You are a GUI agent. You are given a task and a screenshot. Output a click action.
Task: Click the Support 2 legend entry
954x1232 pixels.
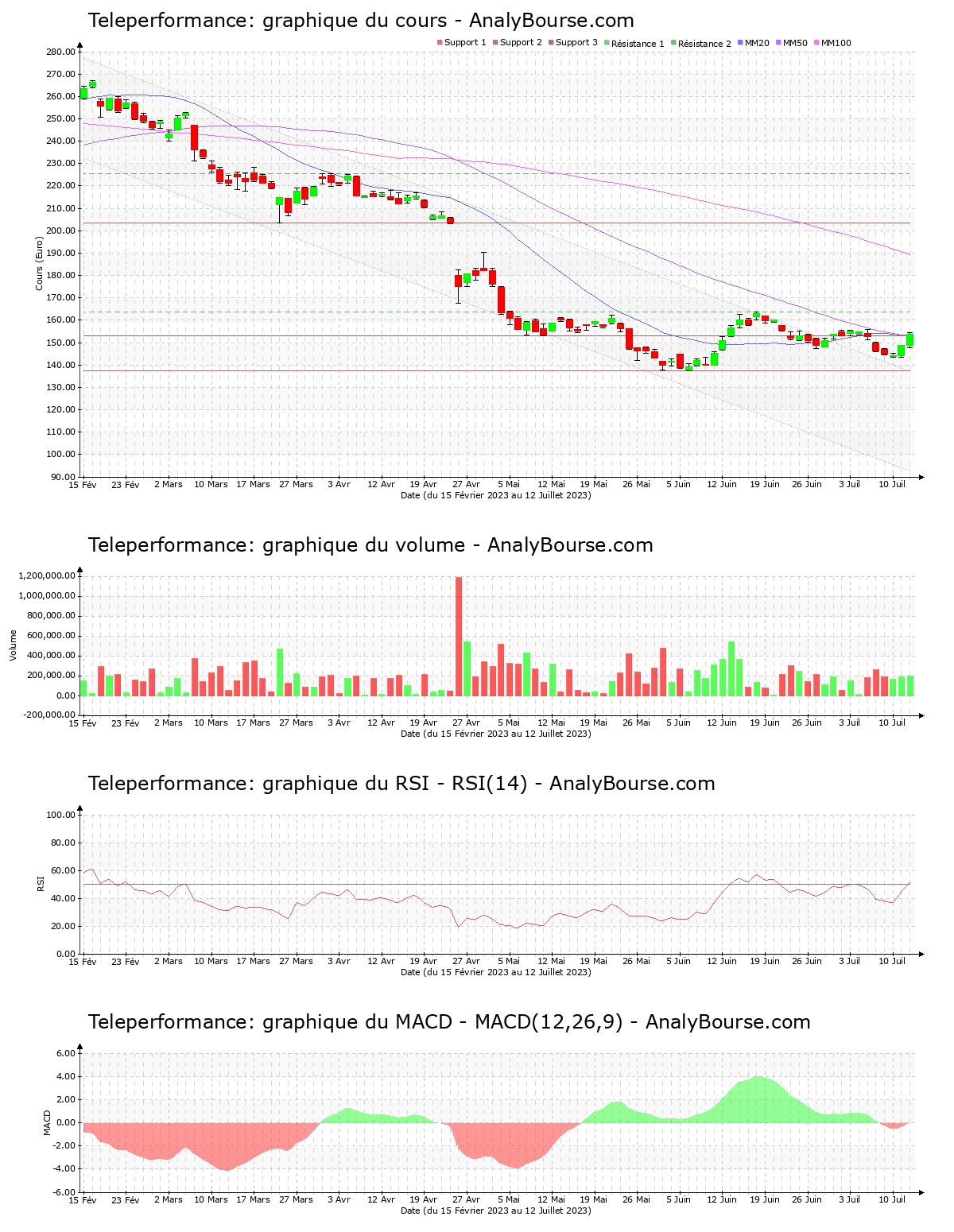pyautogui.click(x=517, y=43)
